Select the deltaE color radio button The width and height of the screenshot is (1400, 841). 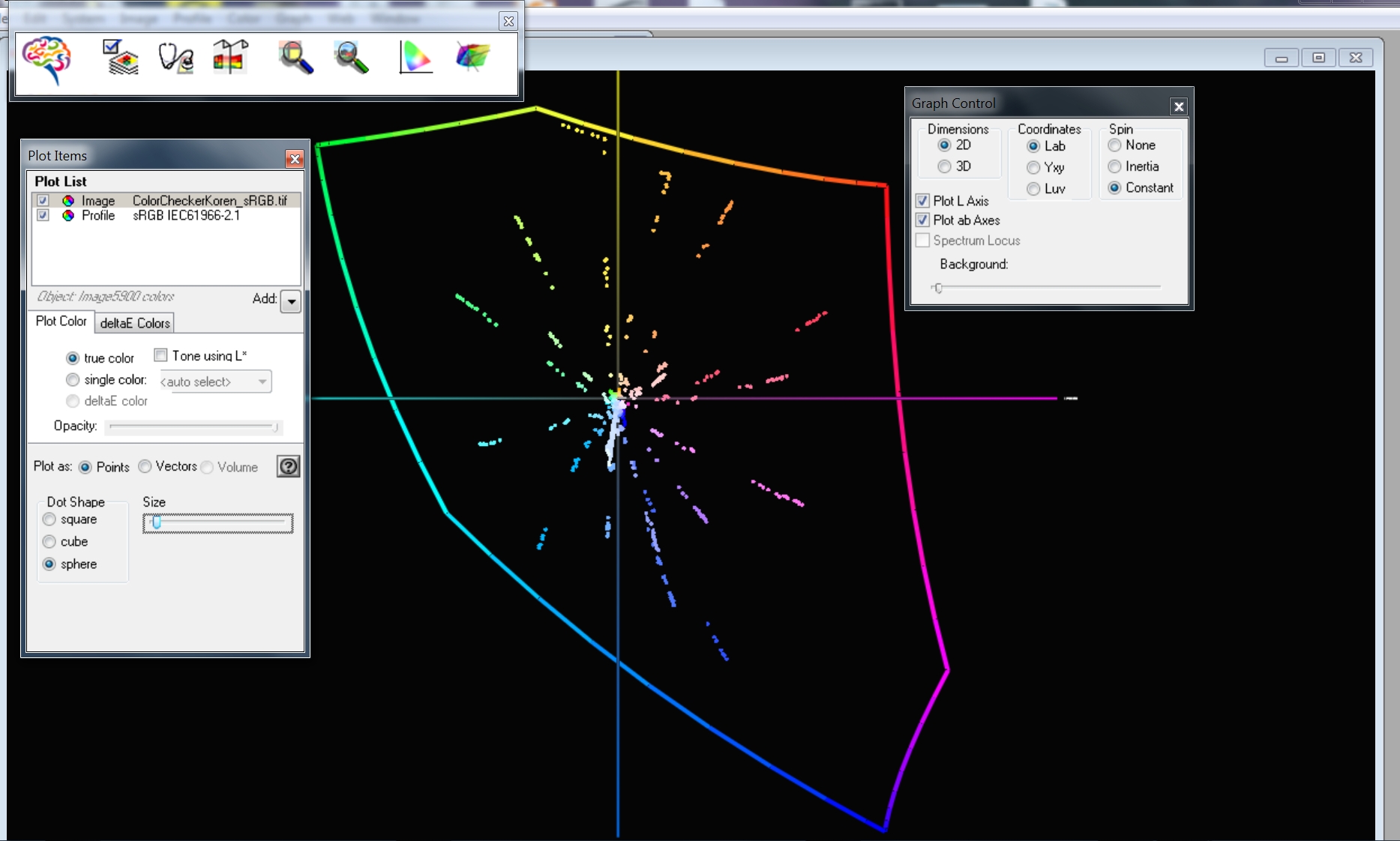click(73, 401)
